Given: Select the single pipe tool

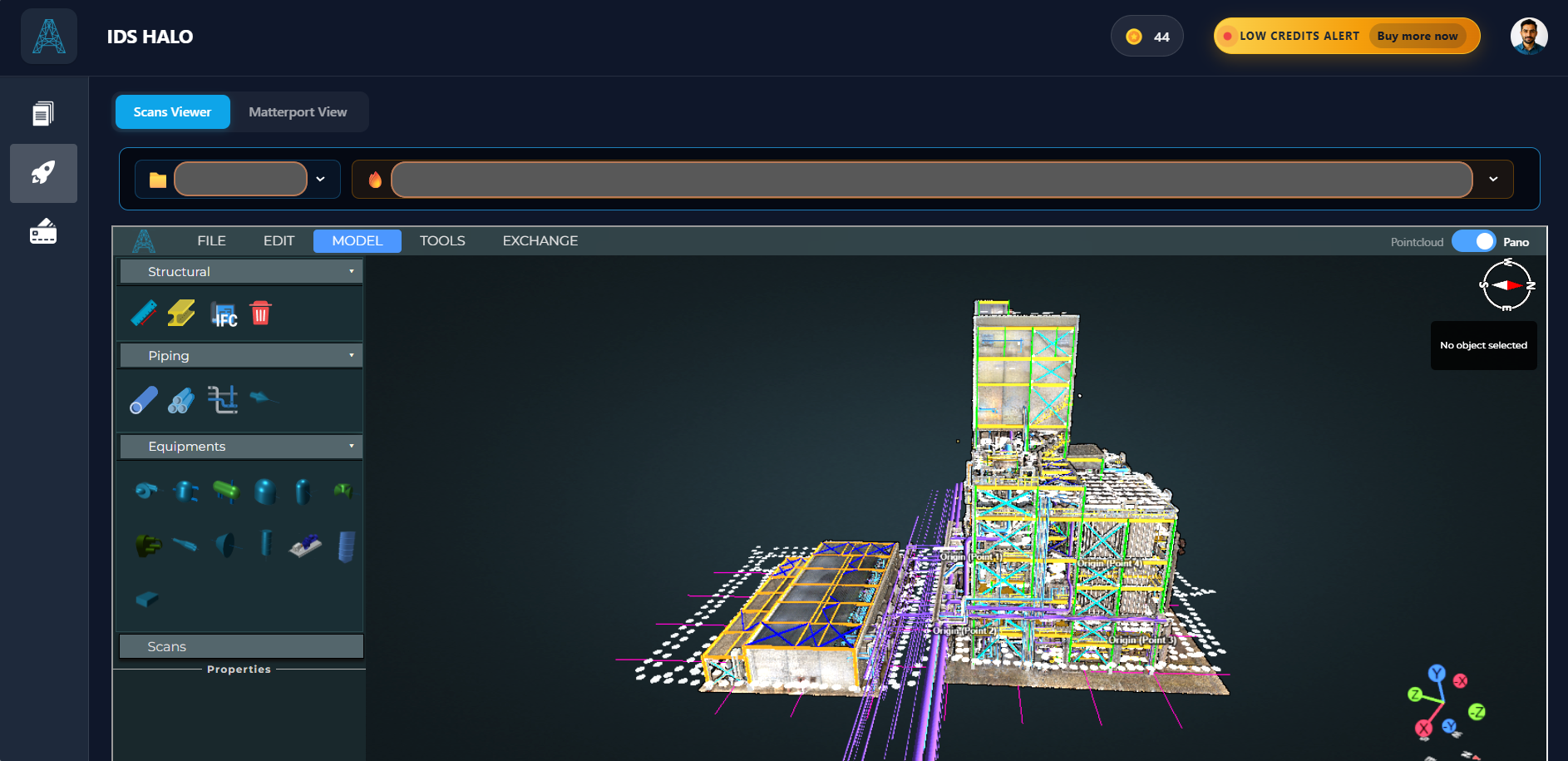Looking at the screenshot, I should click(x=144, y=400).
